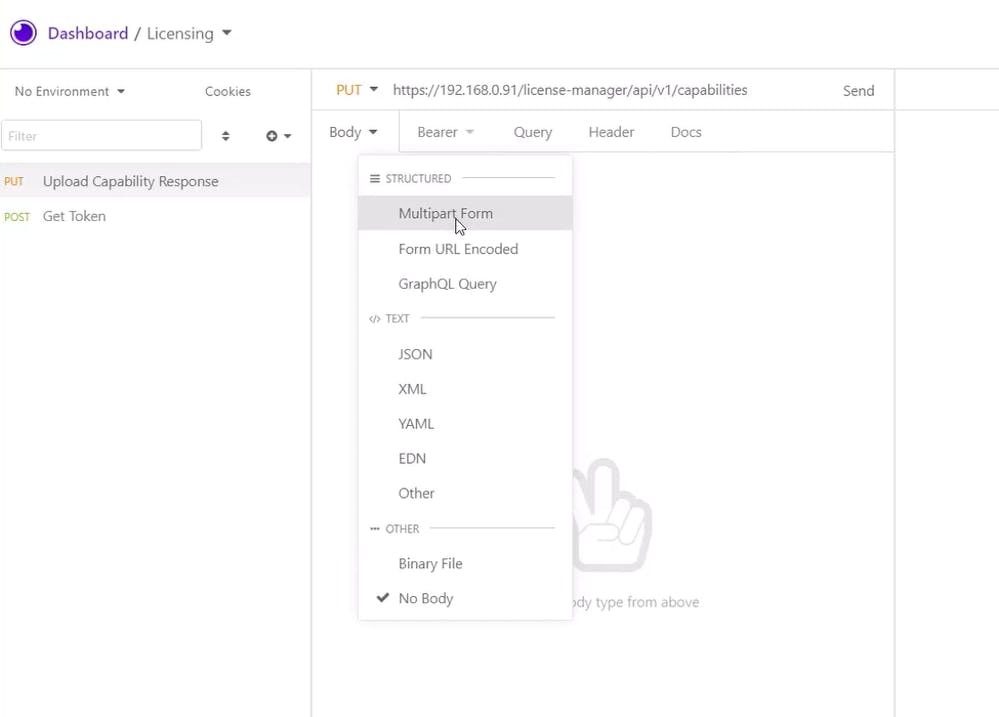The width and height of the screenshot is (999, 717).
Task: Click the Insomnia logo icon
Action: pyautogui.click(x=24, y=33)
